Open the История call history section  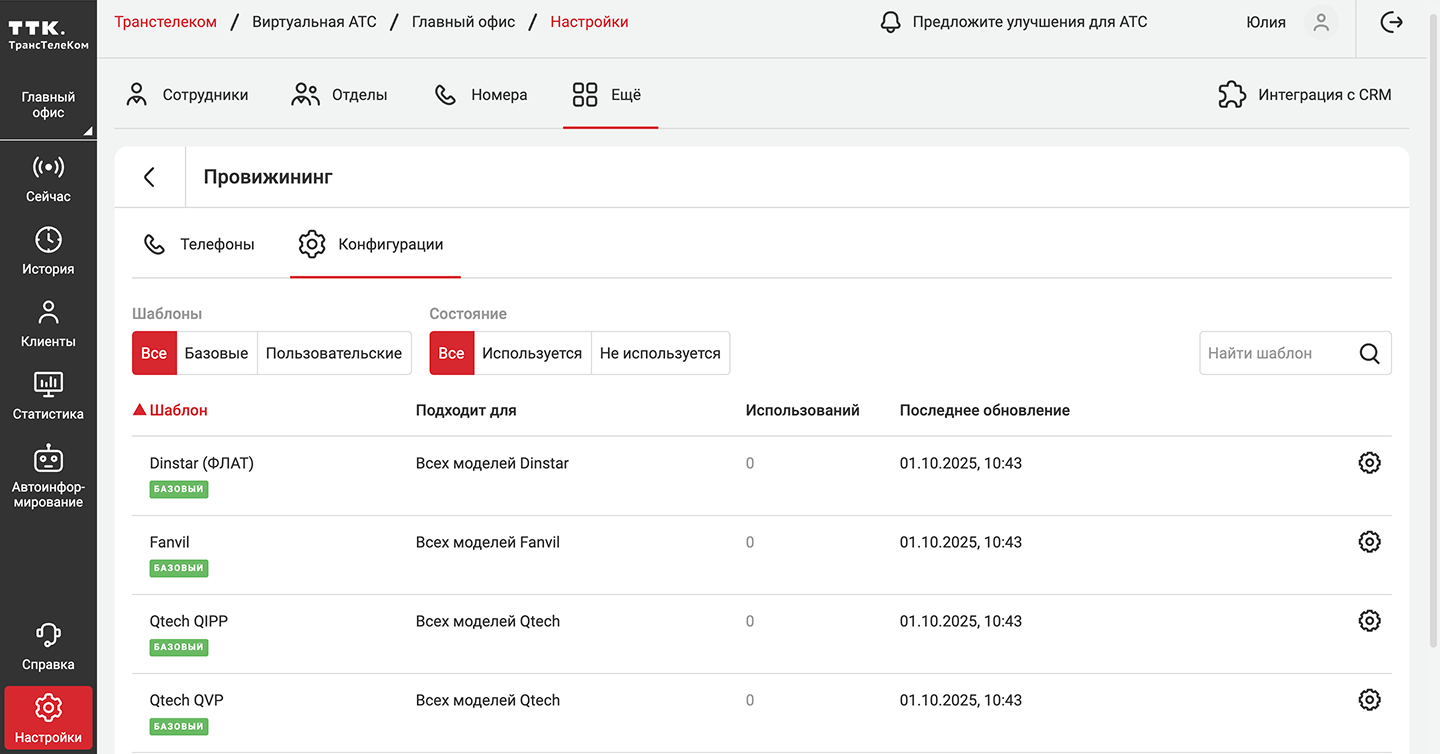[x=48, y=251]
